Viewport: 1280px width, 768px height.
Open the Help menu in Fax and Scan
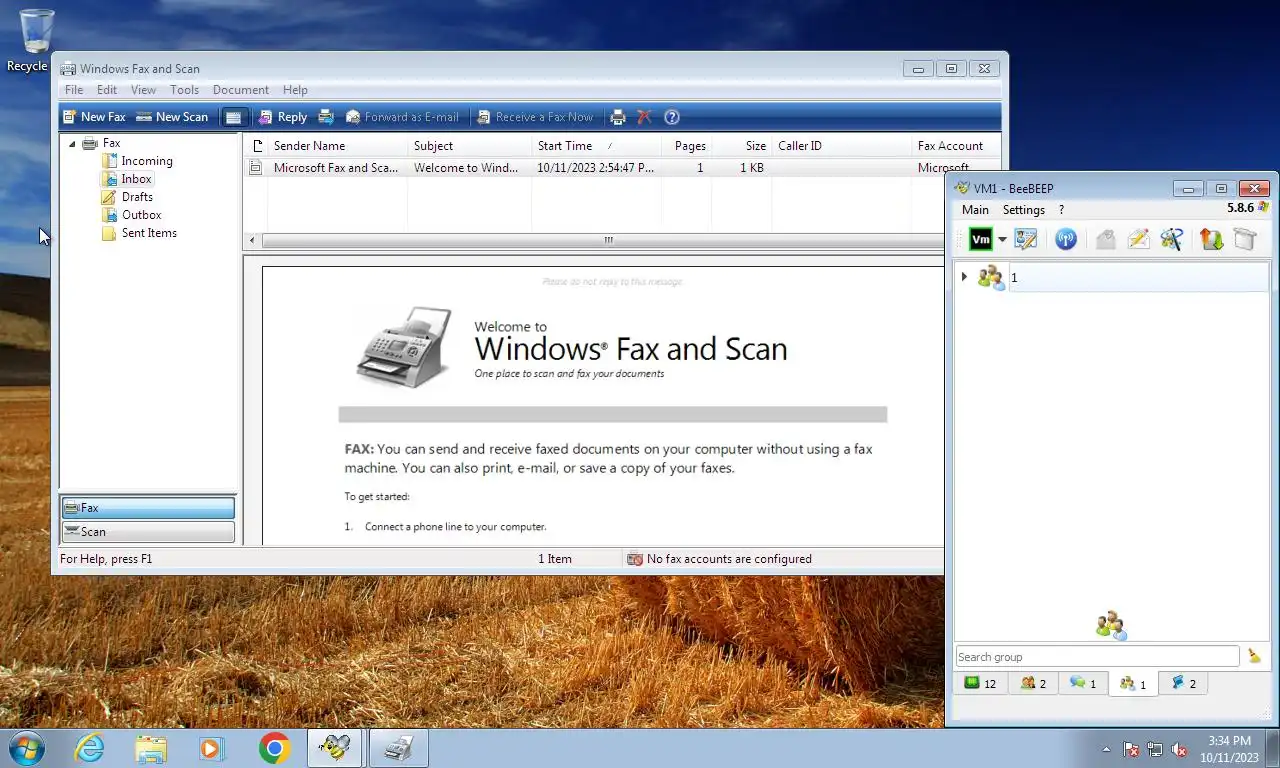point(295,90)
